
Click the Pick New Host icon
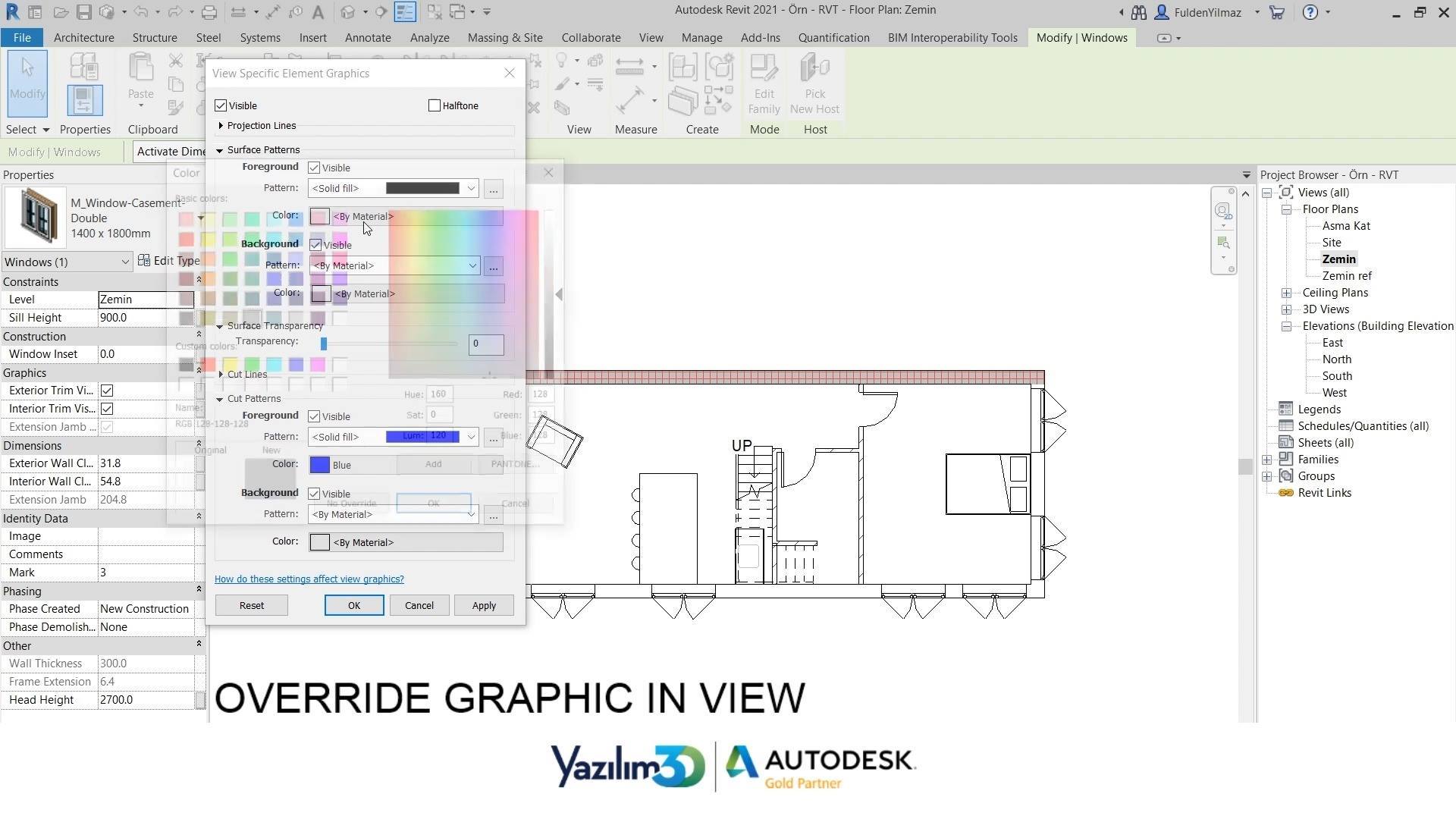pos(814,83)
